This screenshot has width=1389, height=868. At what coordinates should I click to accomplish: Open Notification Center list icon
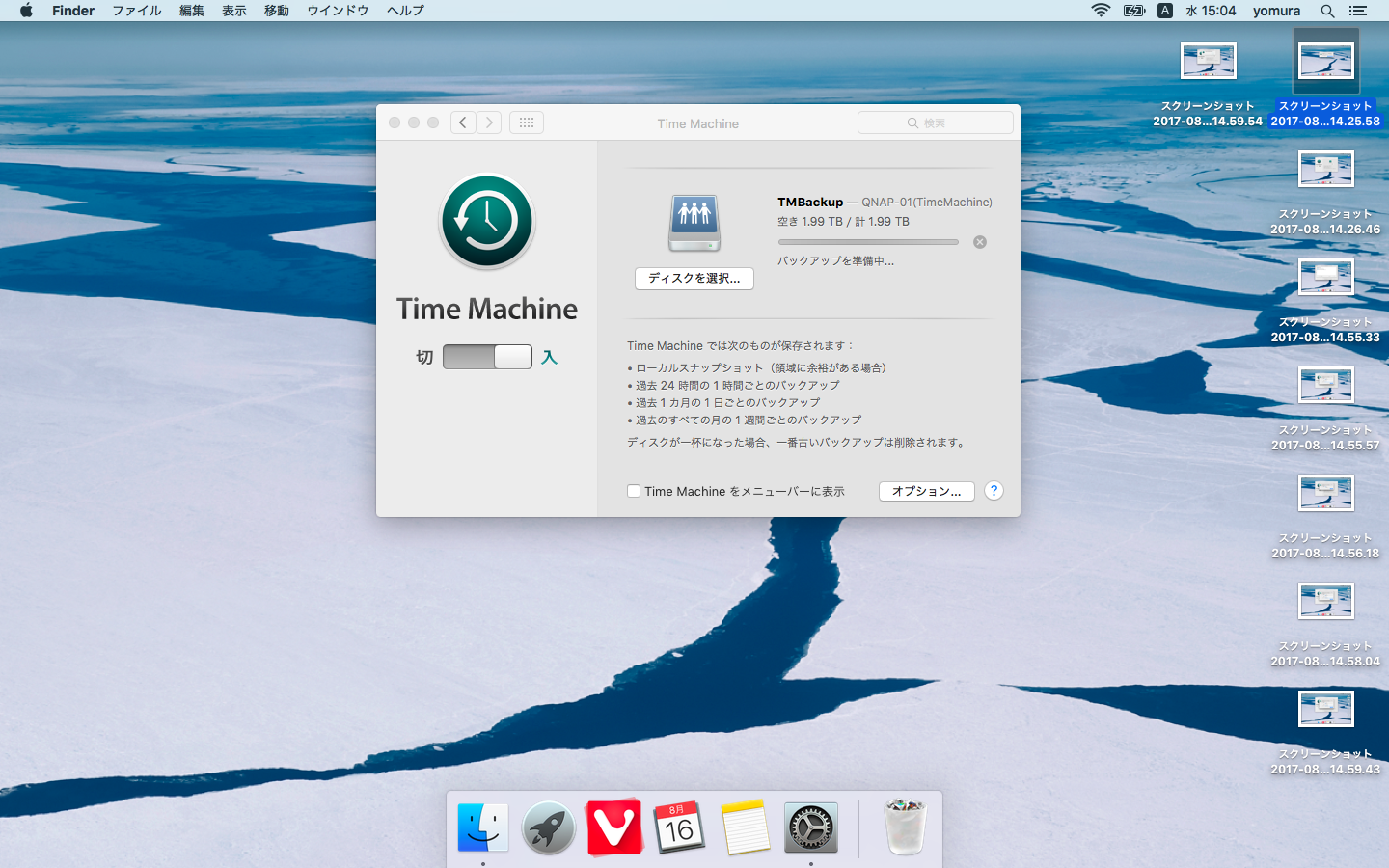[1358, 11]
